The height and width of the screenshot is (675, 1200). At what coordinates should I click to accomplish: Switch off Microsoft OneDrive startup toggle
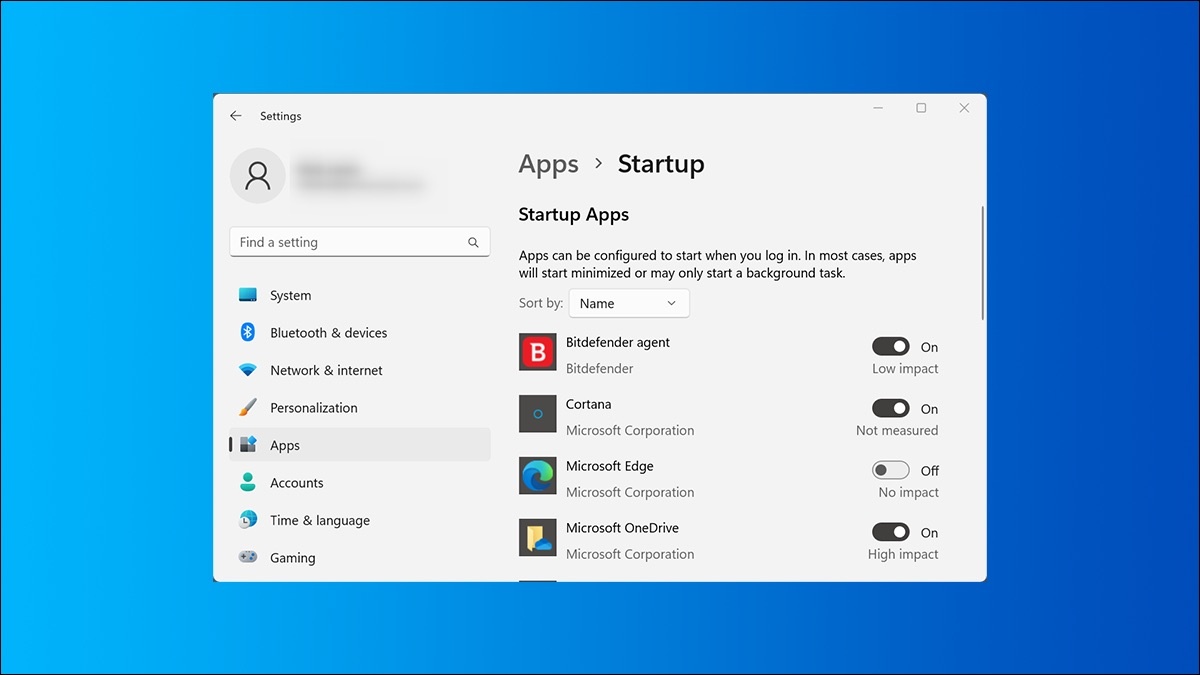coord(890,532)
